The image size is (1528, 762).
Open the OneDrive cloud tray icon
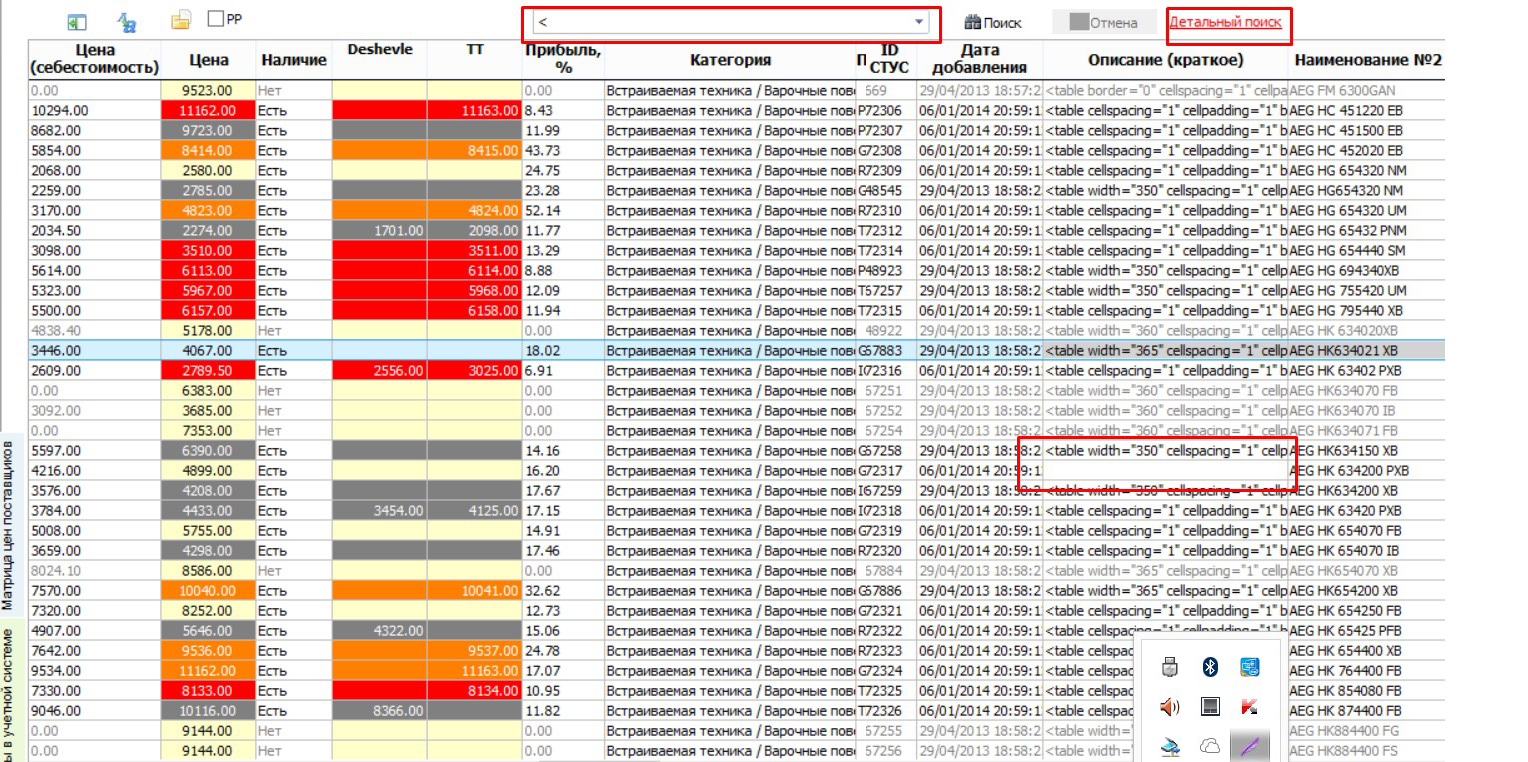[1210, 746]
